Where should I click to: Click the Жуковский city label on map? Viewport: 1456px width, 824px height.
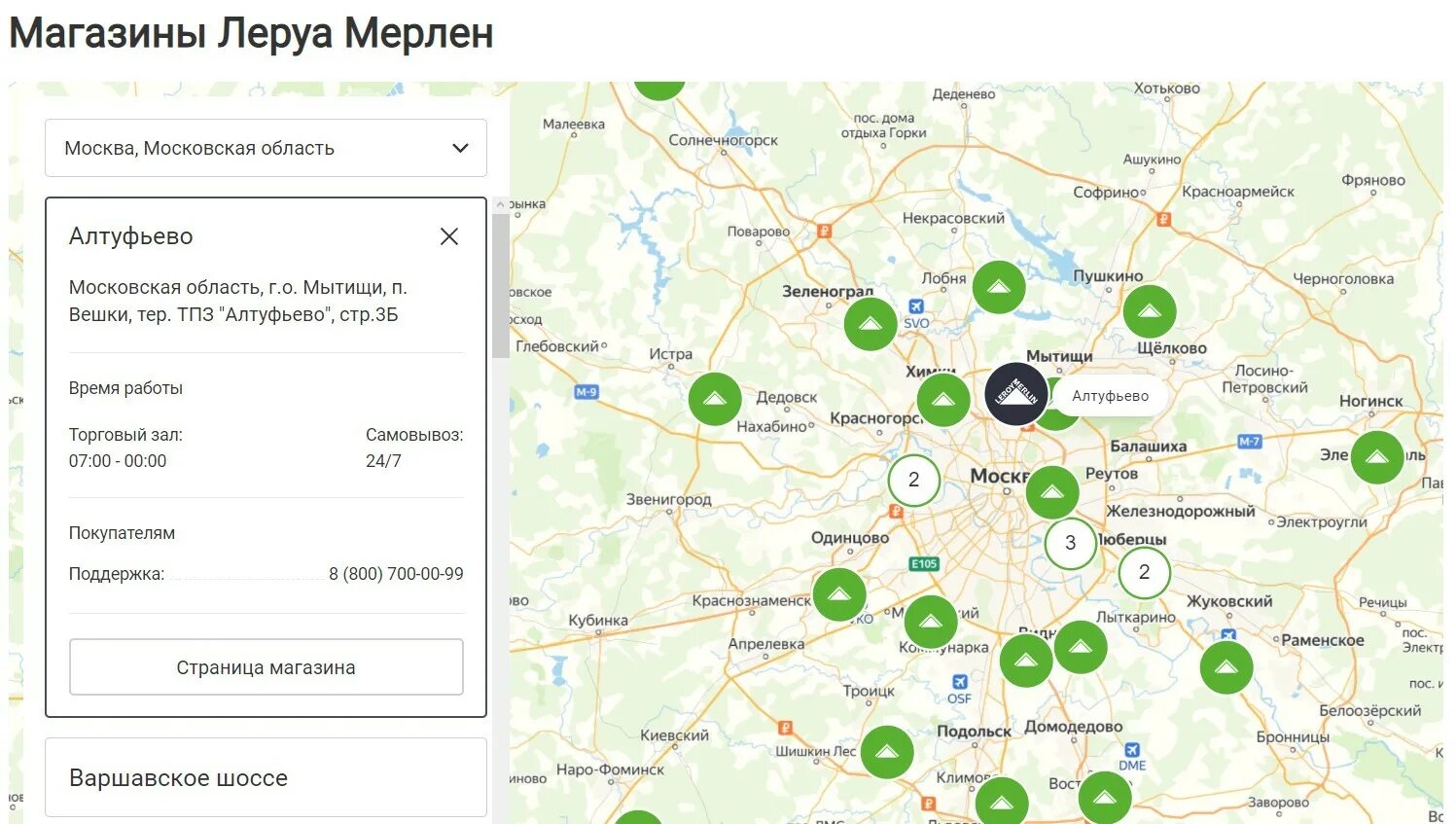tap(1229, 601)
